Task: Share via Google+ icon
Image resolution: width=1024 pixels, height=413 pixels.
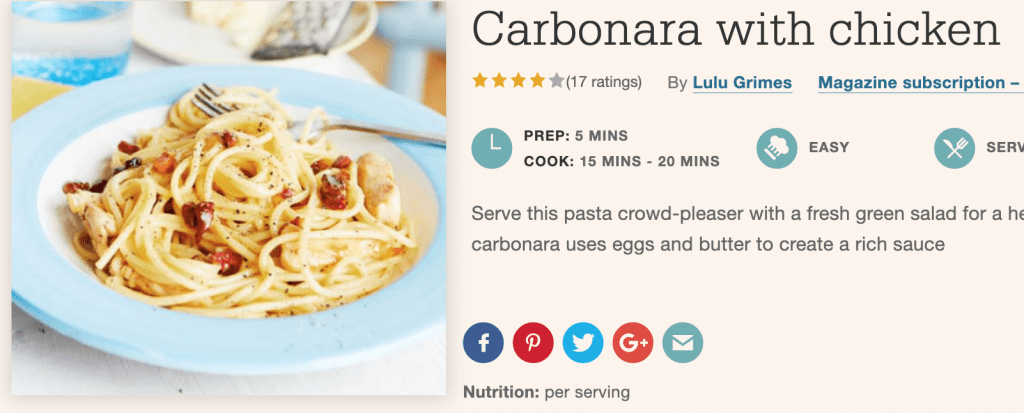Action: [633, 344]
